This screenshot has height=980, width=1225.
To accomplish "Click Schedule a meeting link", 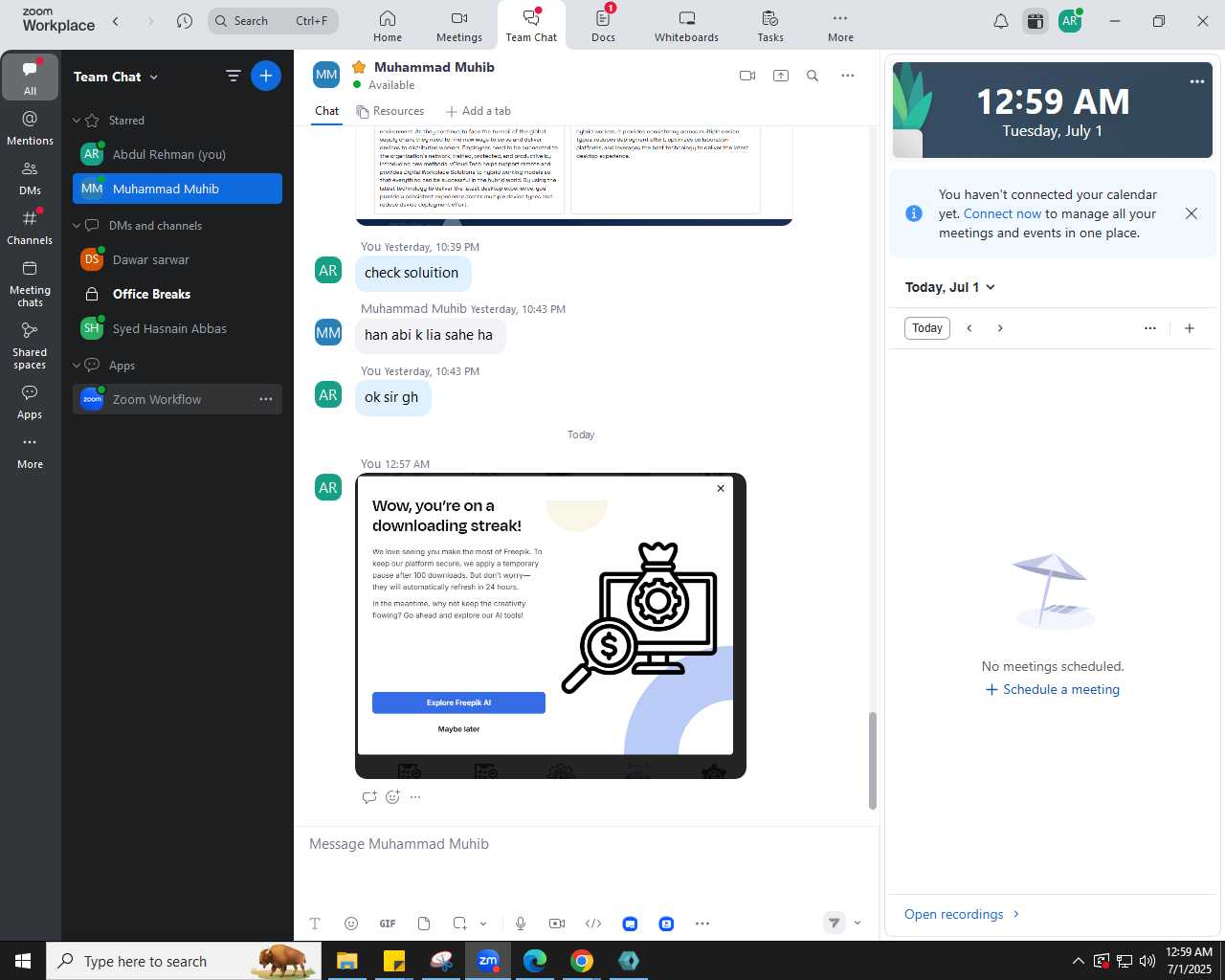I will click(1053, 689).
